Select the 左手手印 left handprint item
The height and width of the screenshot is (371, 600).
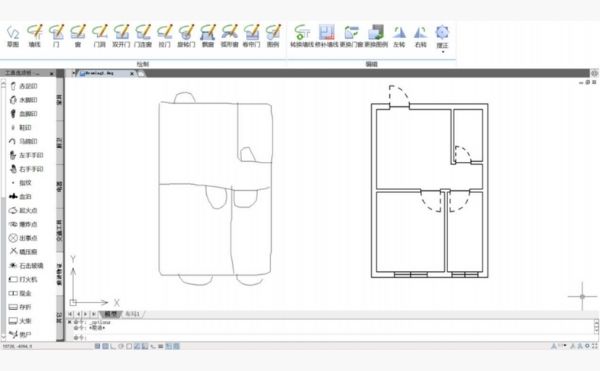click(x=26, y=155)
